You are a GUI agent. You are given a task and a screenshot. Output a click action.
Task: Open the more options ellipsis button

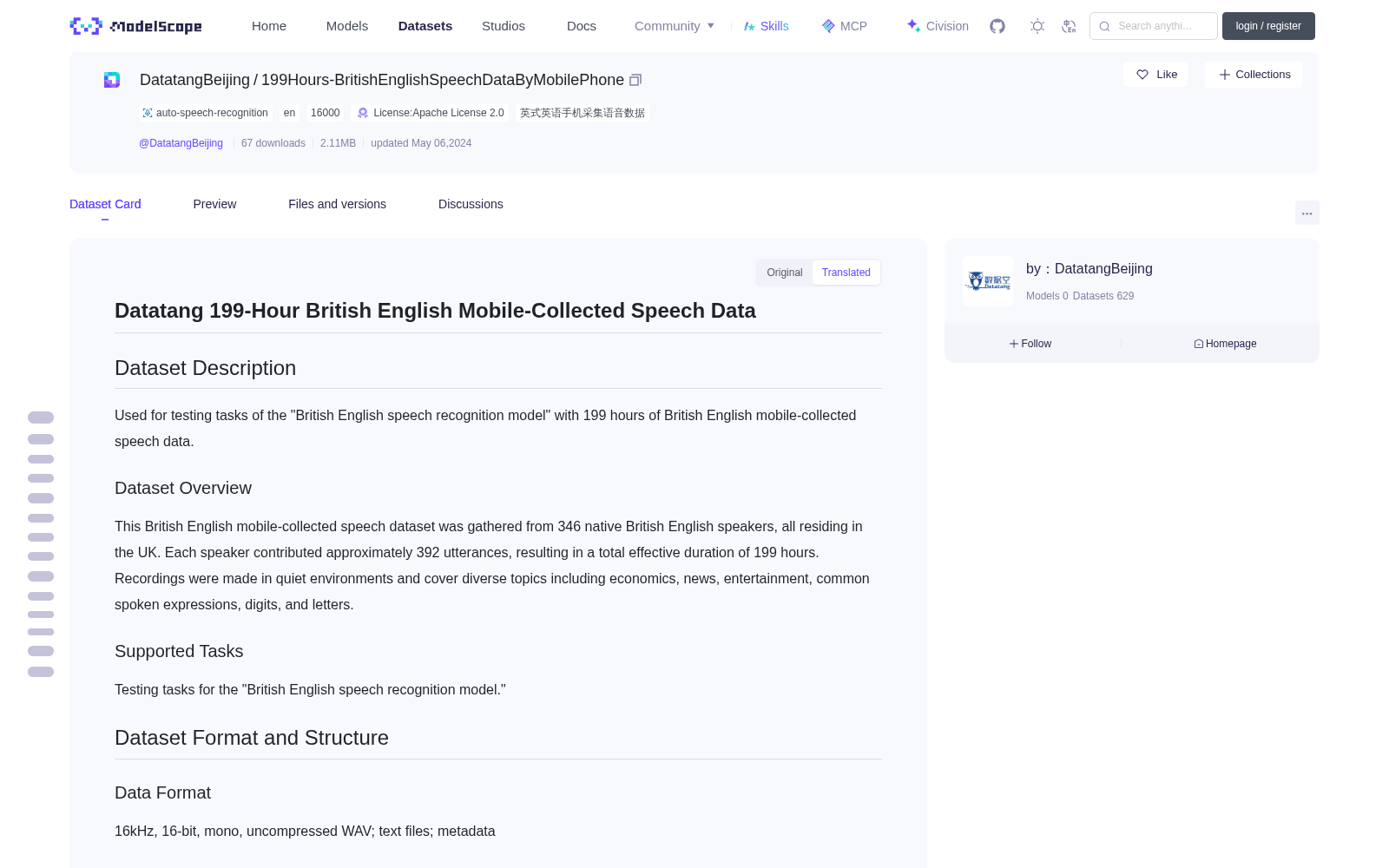(x=1307, y=213)
